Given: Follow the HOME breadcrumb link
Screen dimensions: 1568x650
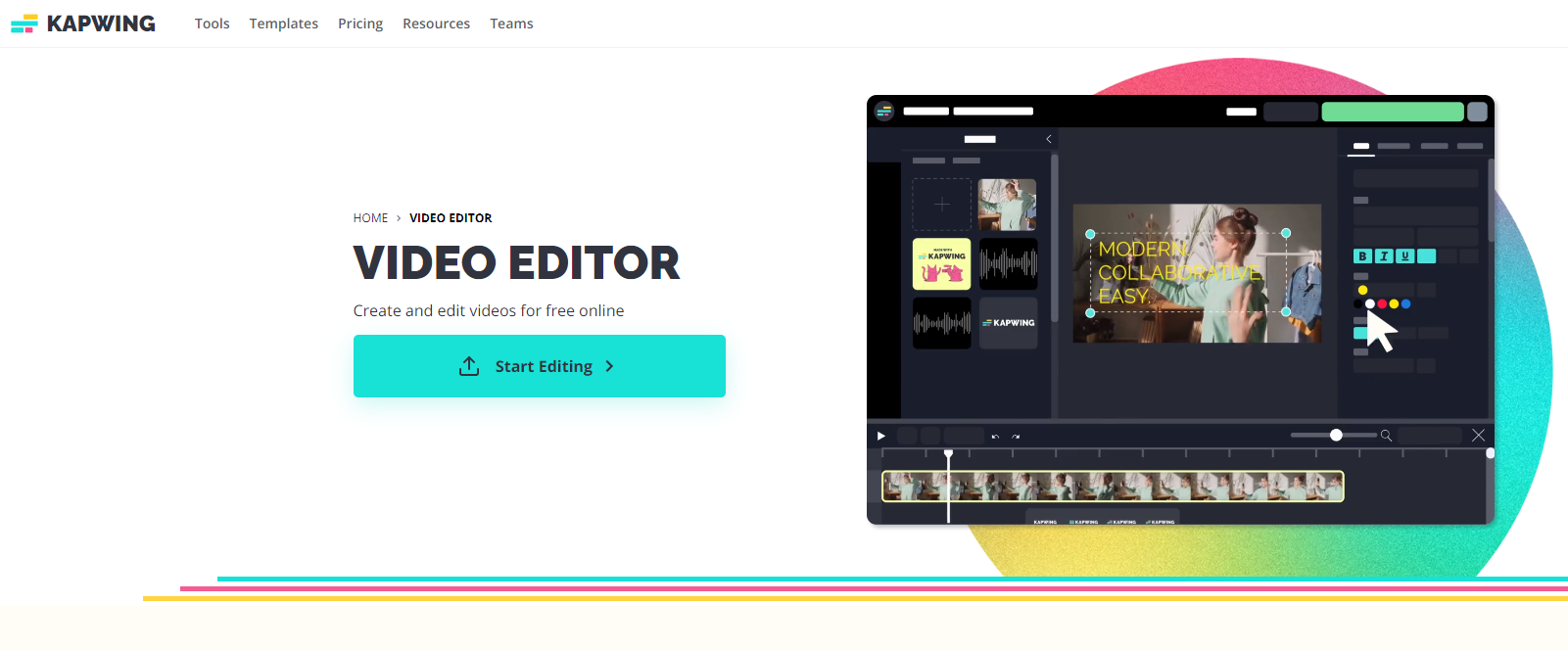Looking at the screenshot, I should 370,218.
